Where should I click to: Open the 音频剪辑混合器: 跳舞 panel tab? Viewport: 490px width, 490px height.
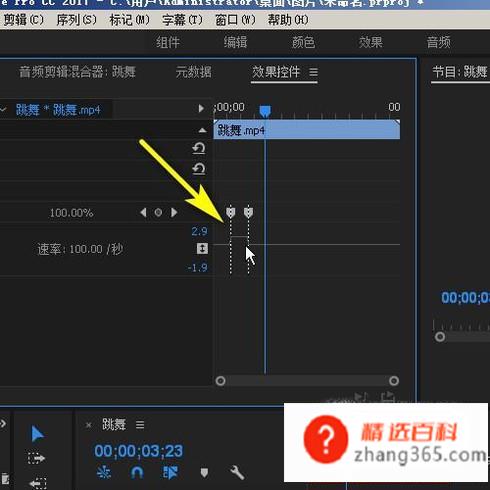click(77, 72)
